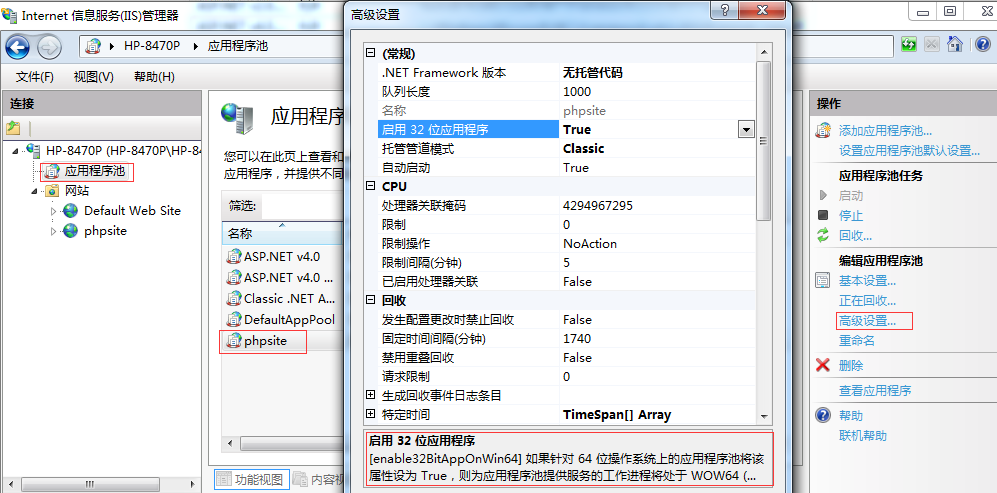This screenshot has width=997, height=493.
Task: Open the 启用 32 位应用程序 value dropdown
Action: pos(746,130)
